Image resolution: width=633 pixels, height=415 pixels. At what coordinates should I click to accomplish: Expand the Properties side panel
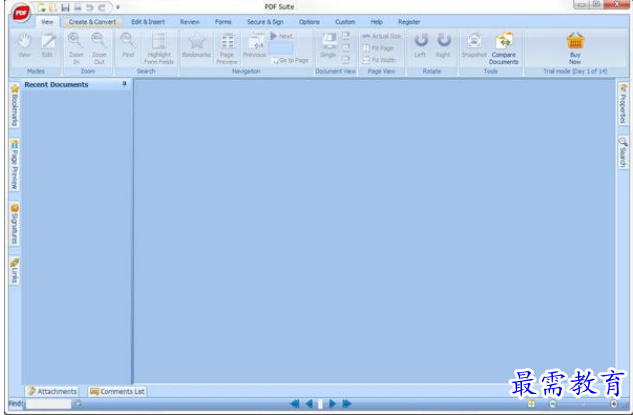623,103
